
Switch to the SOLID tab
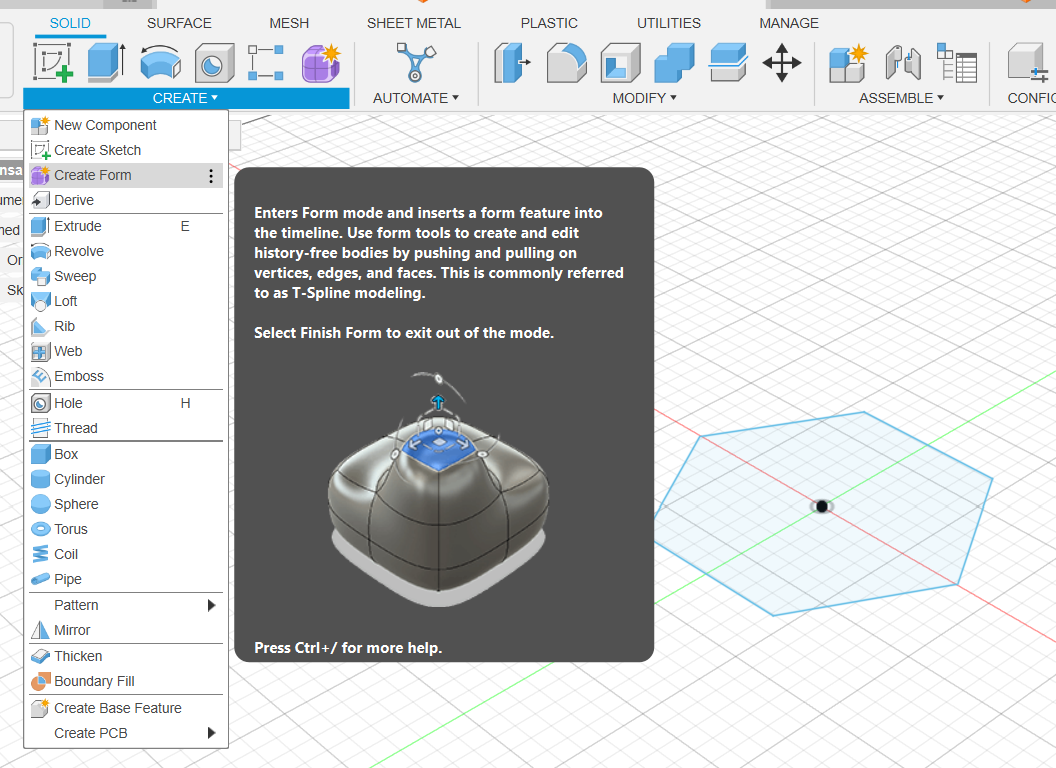click(x=70, y=23)
